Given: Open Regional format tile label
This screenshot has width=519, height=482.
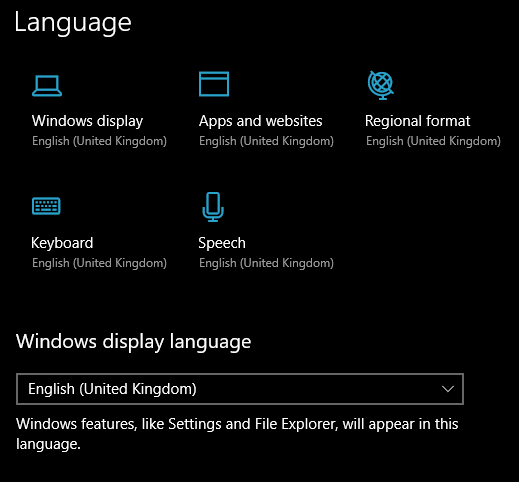Looking at the screenshot, I should point(418,121).
